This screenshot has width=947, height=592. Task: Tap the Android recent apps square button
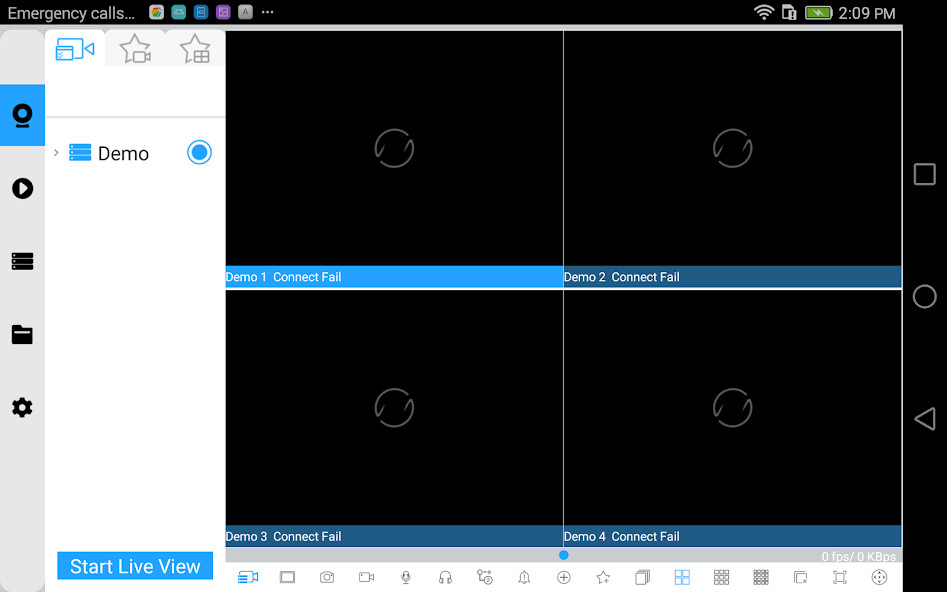pyautogui.click(x=925, y=174)
